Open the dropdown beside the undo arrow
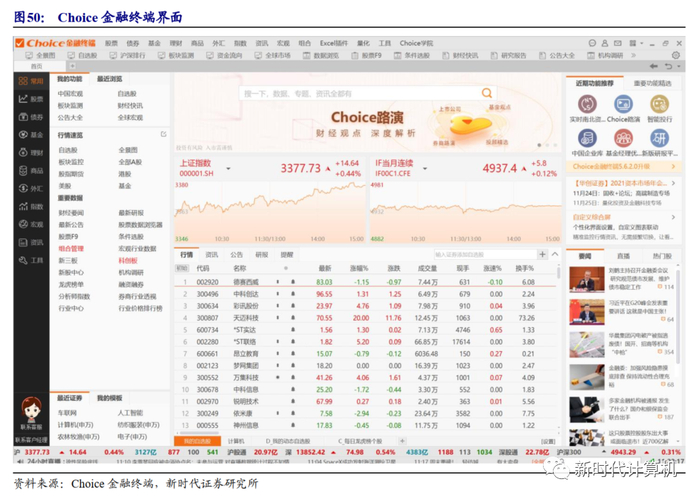Screen dimensions: 700x500 (679, 67)
